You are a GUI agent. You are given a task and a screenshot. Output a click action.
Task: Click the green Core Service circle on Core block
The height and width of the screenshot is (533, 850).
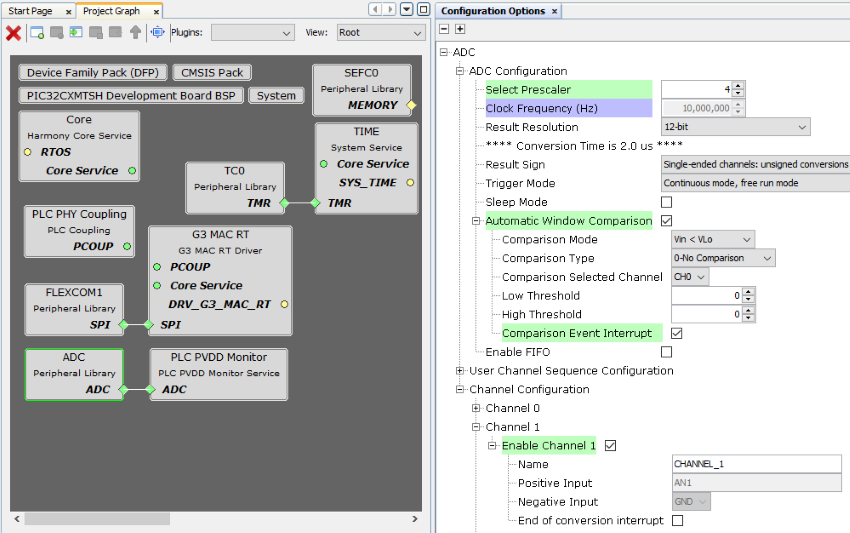[x=132, y=171]
